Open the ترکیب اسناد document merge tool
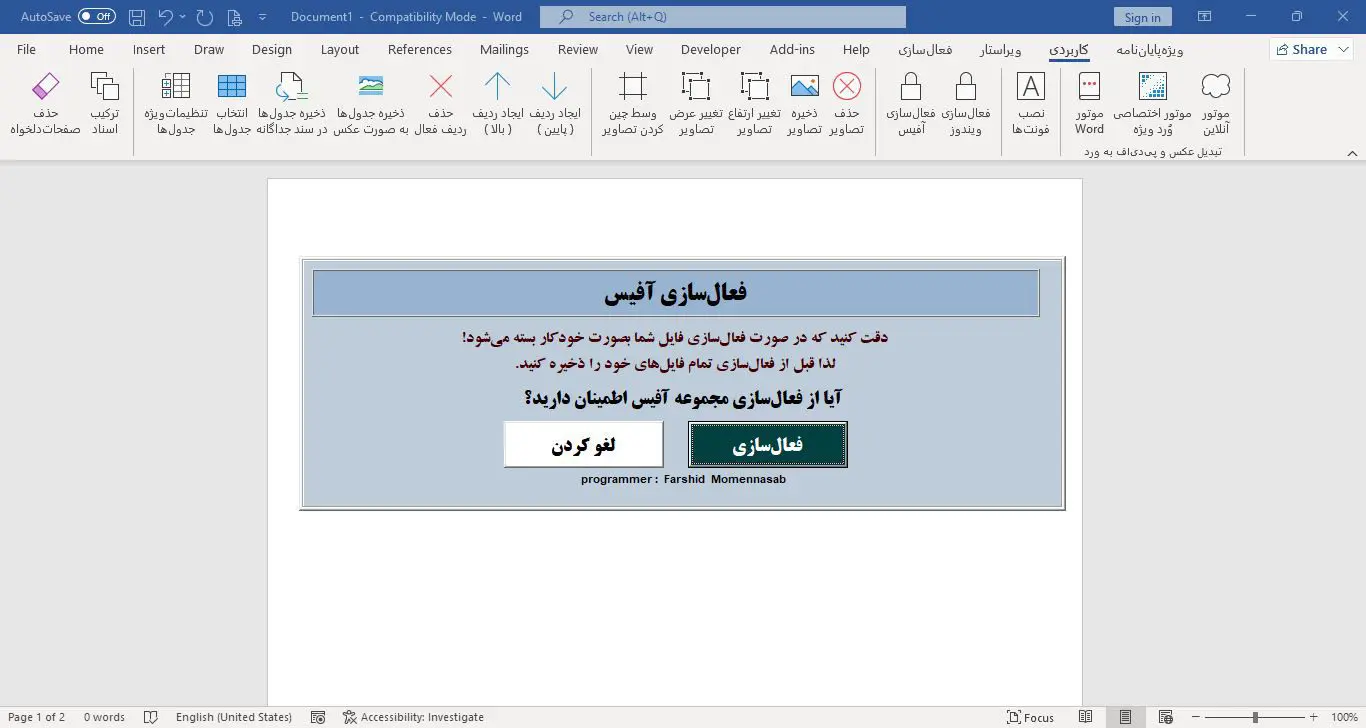Viewport: 1366px width, 728px height. pyautogui.click(x=104, y=100)
